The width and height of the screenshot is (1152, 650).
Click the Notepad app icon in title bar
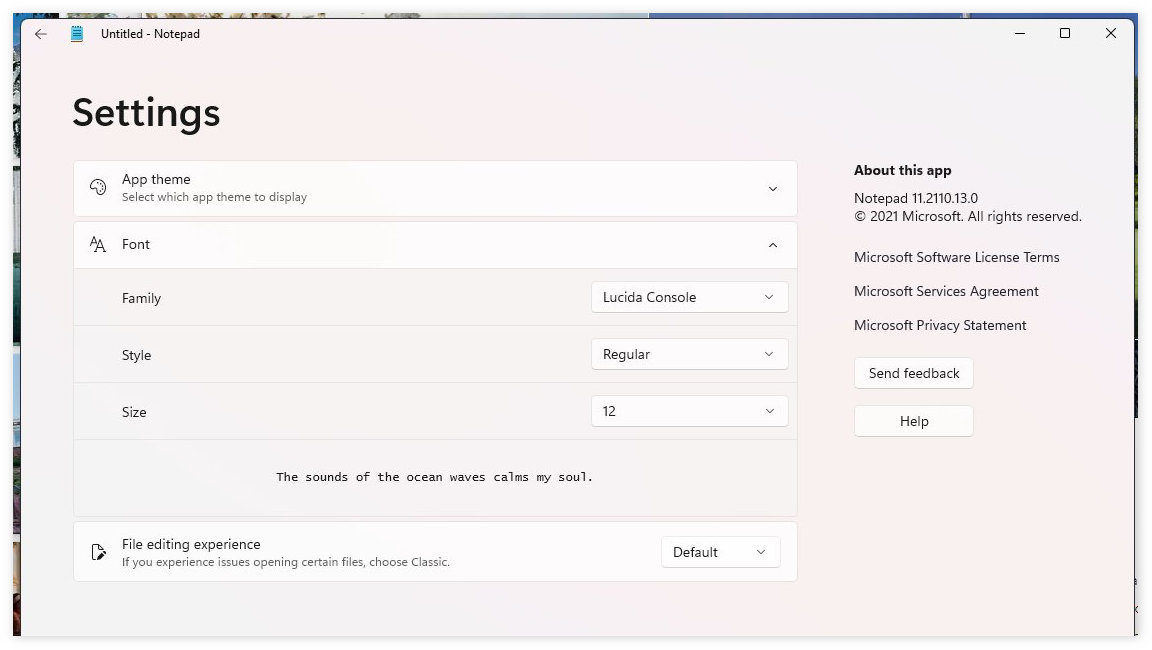point(77,34)
